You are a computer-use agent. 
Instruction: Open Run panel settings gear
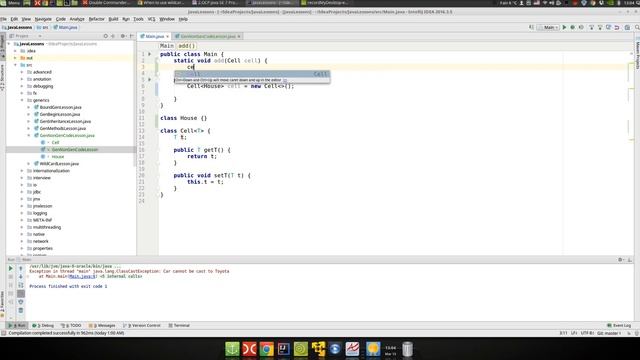620,260
